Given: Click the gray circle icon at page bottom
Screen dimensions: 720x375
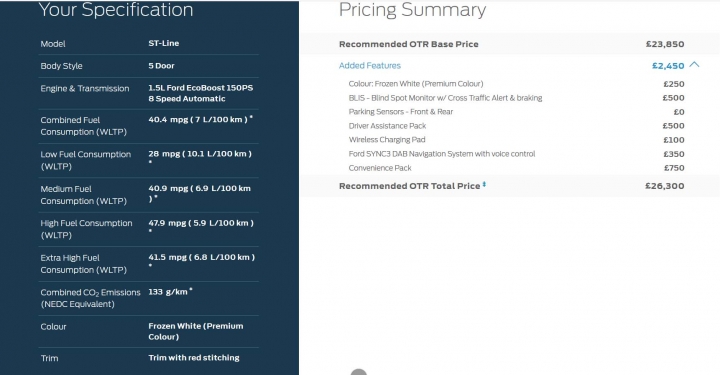Looking at the screenshot, I should point(359,372).
